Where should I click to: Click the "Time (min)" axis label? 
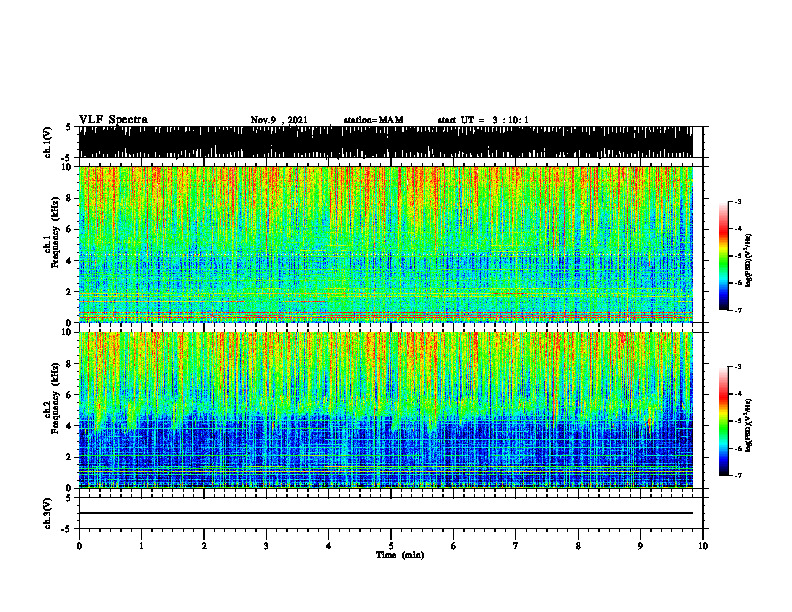pos(400,555)
